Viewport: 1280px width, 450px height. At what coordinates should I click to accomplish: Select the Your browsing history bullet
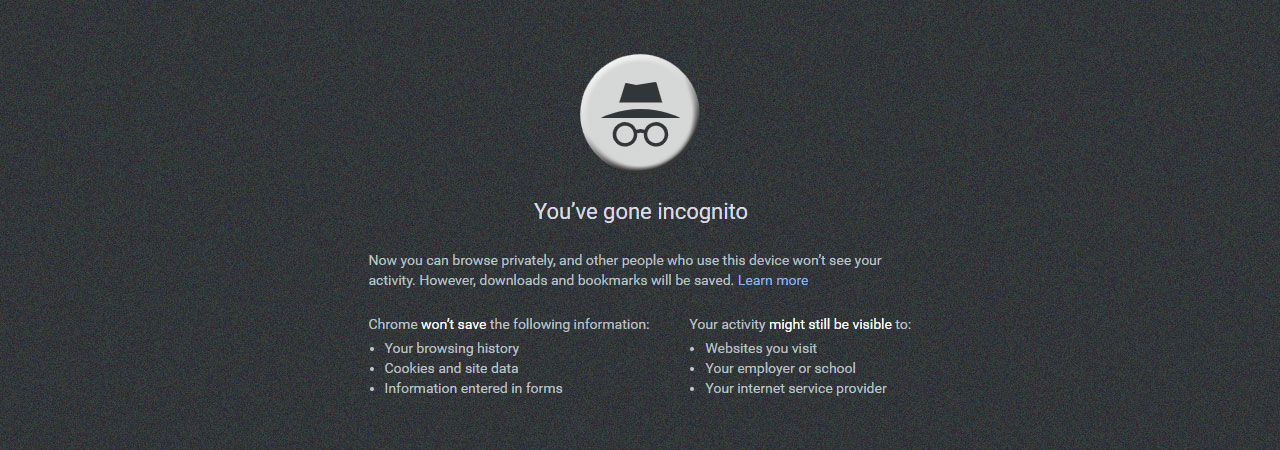click(x=452, y=348)
